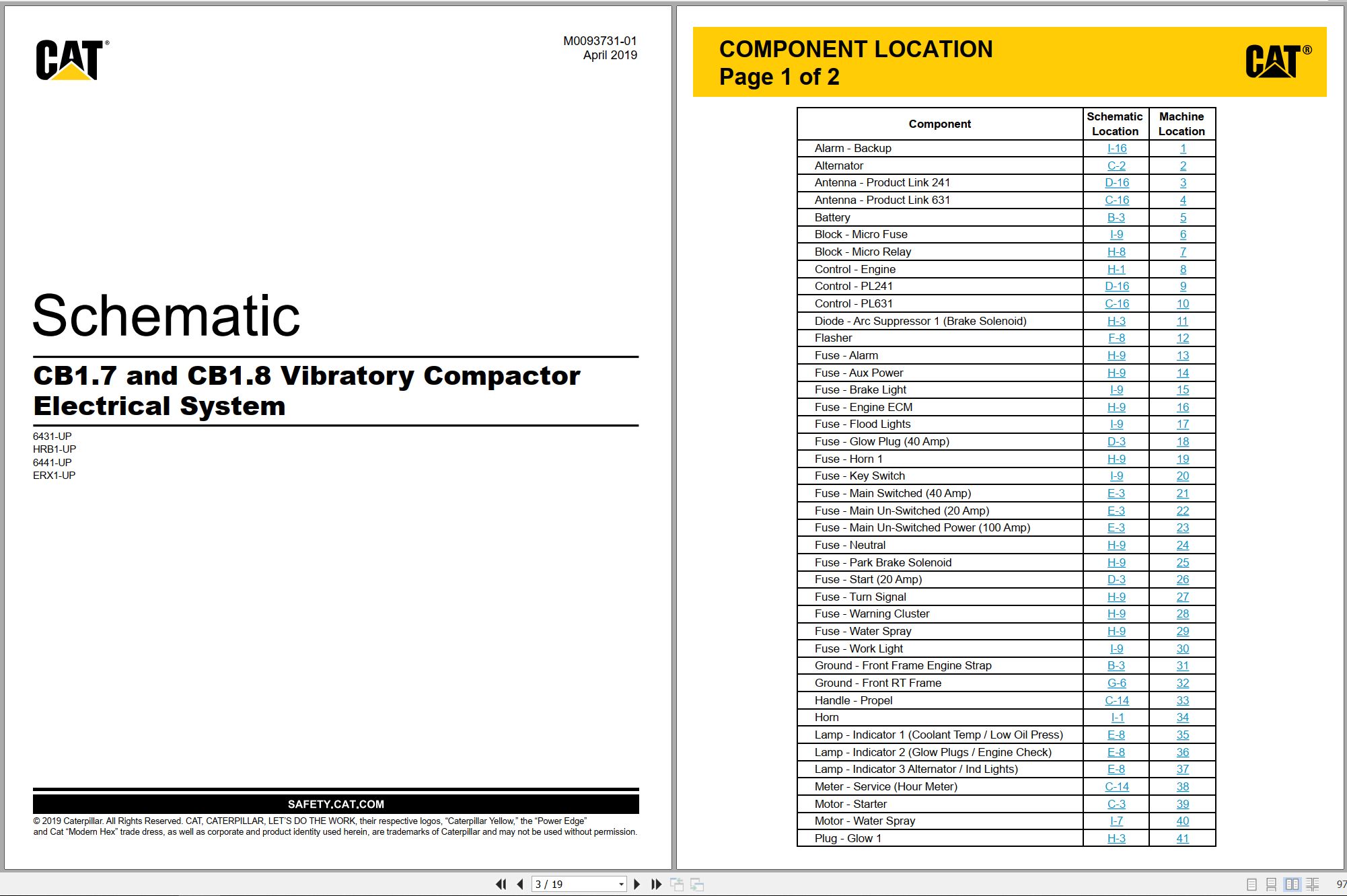Viewport: 1347px width, 896px height.
Task: Open machine location 1 for Alarm Backup
Action: (1183, 148)
